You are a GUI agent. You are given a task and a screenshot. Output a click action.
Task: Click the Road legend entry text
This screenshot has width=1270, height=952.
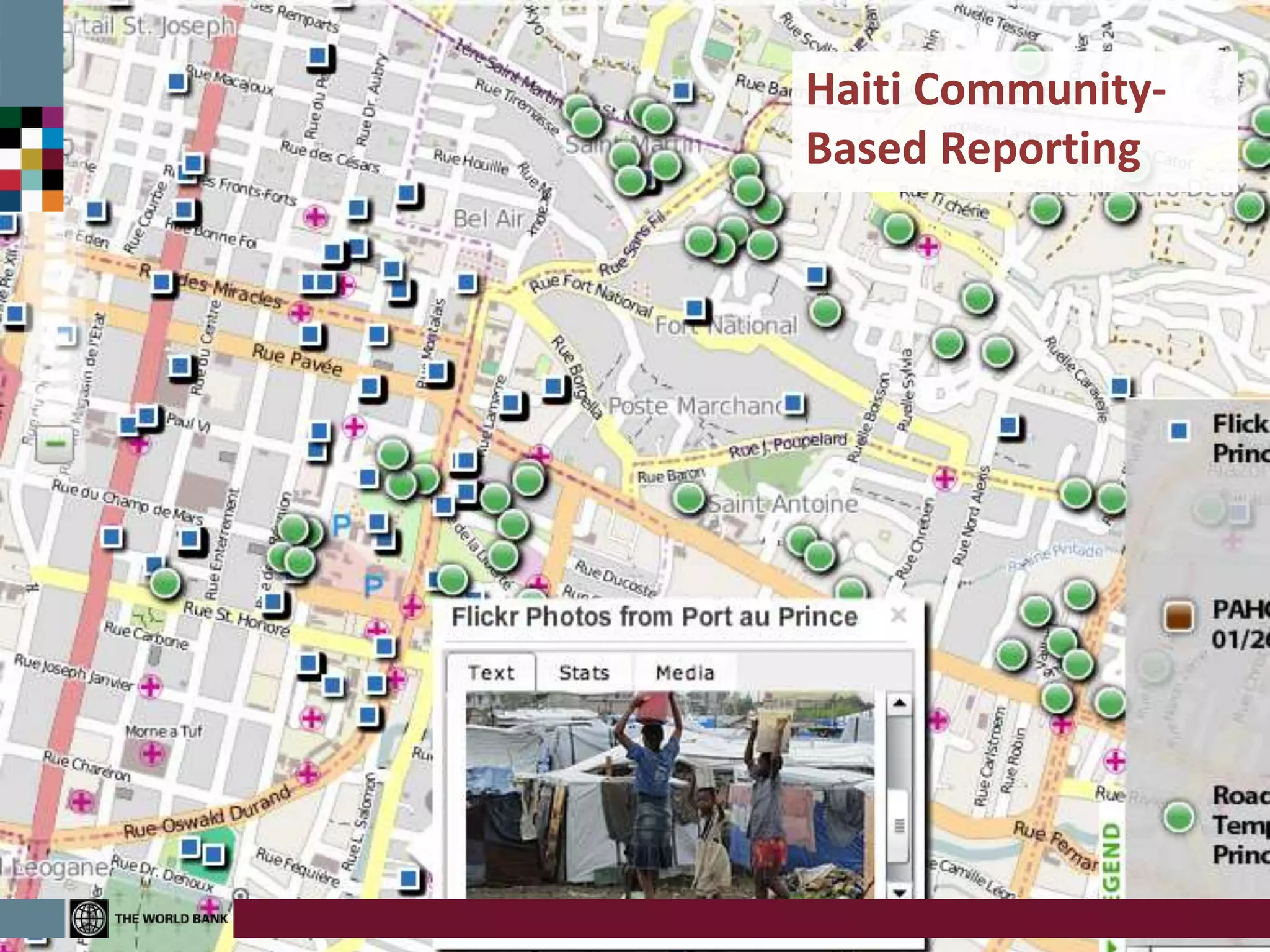1241,824
